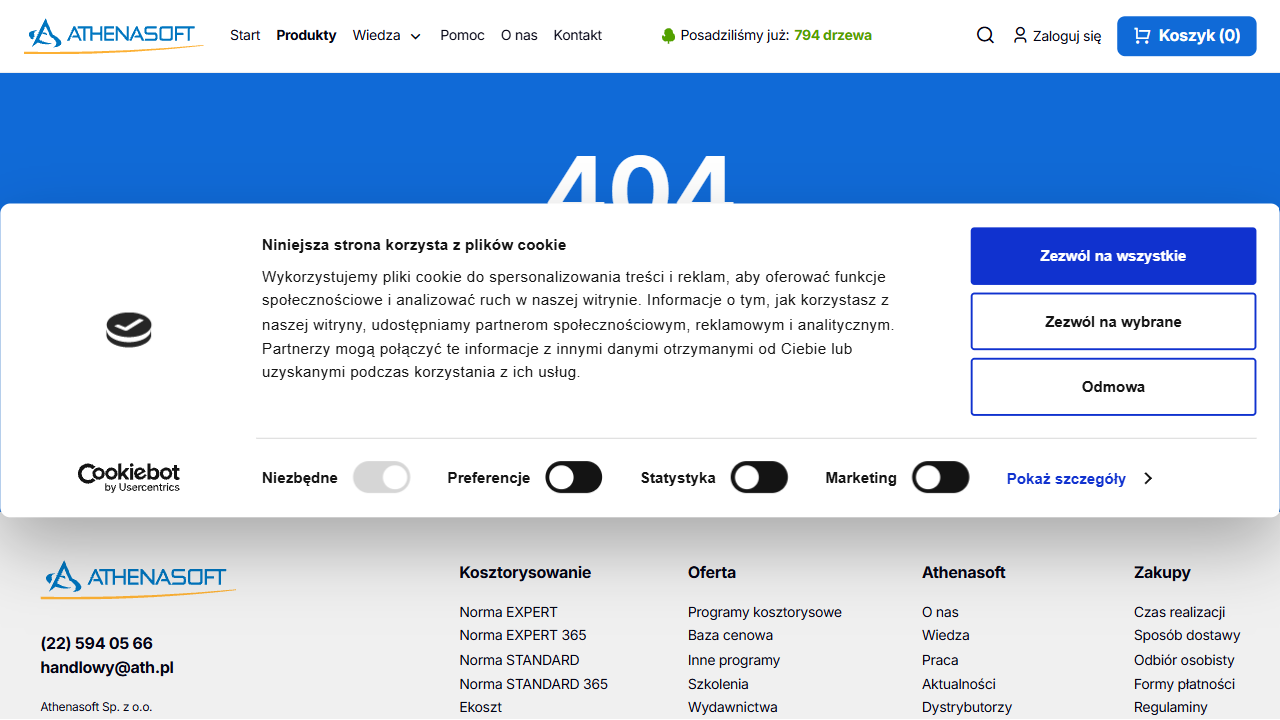Click the Cookiebot by Usercentrics logo
1280x720 pixels.
tap(129, 477)
